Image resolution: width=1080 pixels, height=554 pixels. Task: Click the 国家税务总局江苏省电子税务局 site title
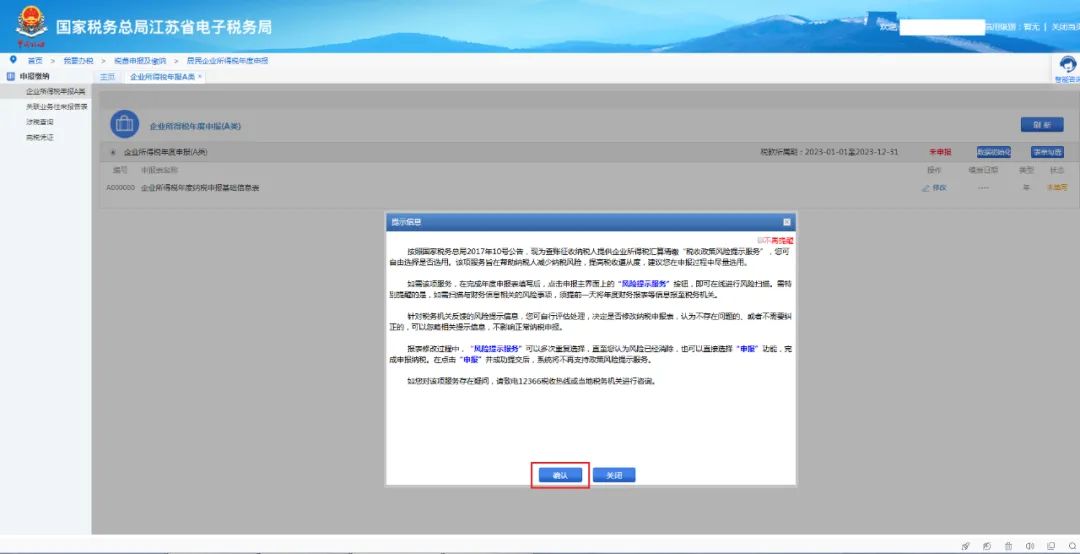(163, 27)
